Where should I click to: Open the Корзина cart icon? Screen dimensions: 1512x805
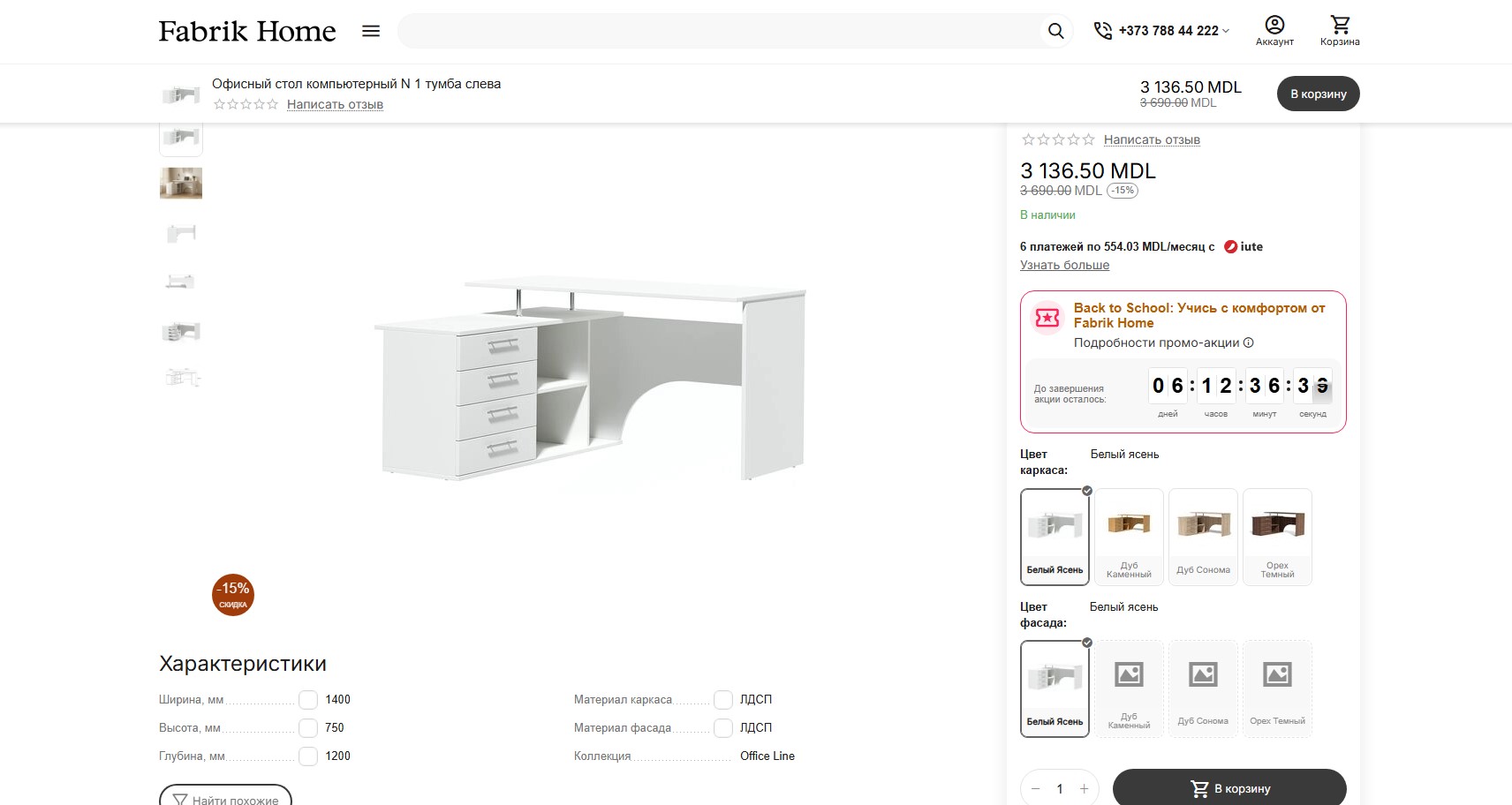pyautogui.click(x=1340, y=25)
